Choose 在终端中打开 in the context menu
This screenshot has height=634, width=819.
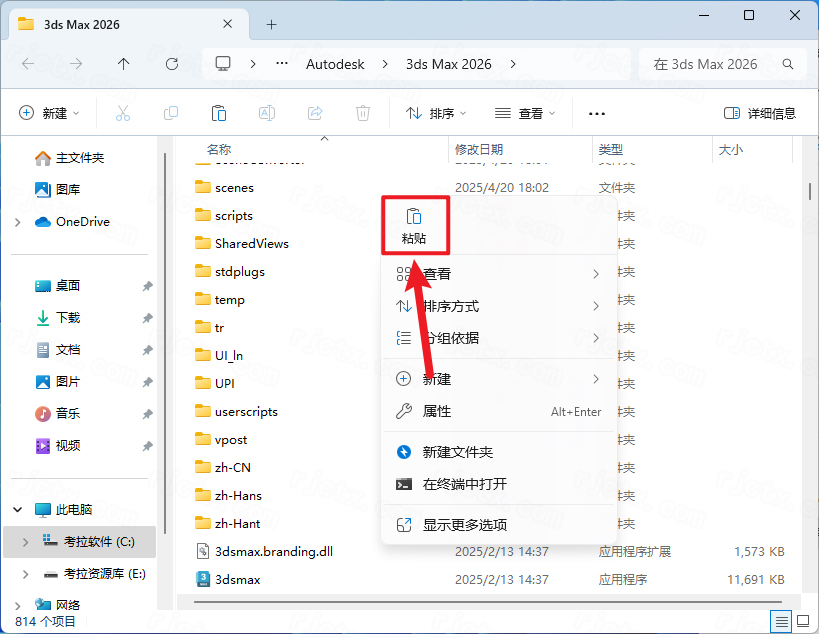pyautogui.click(x=498, y=484)
